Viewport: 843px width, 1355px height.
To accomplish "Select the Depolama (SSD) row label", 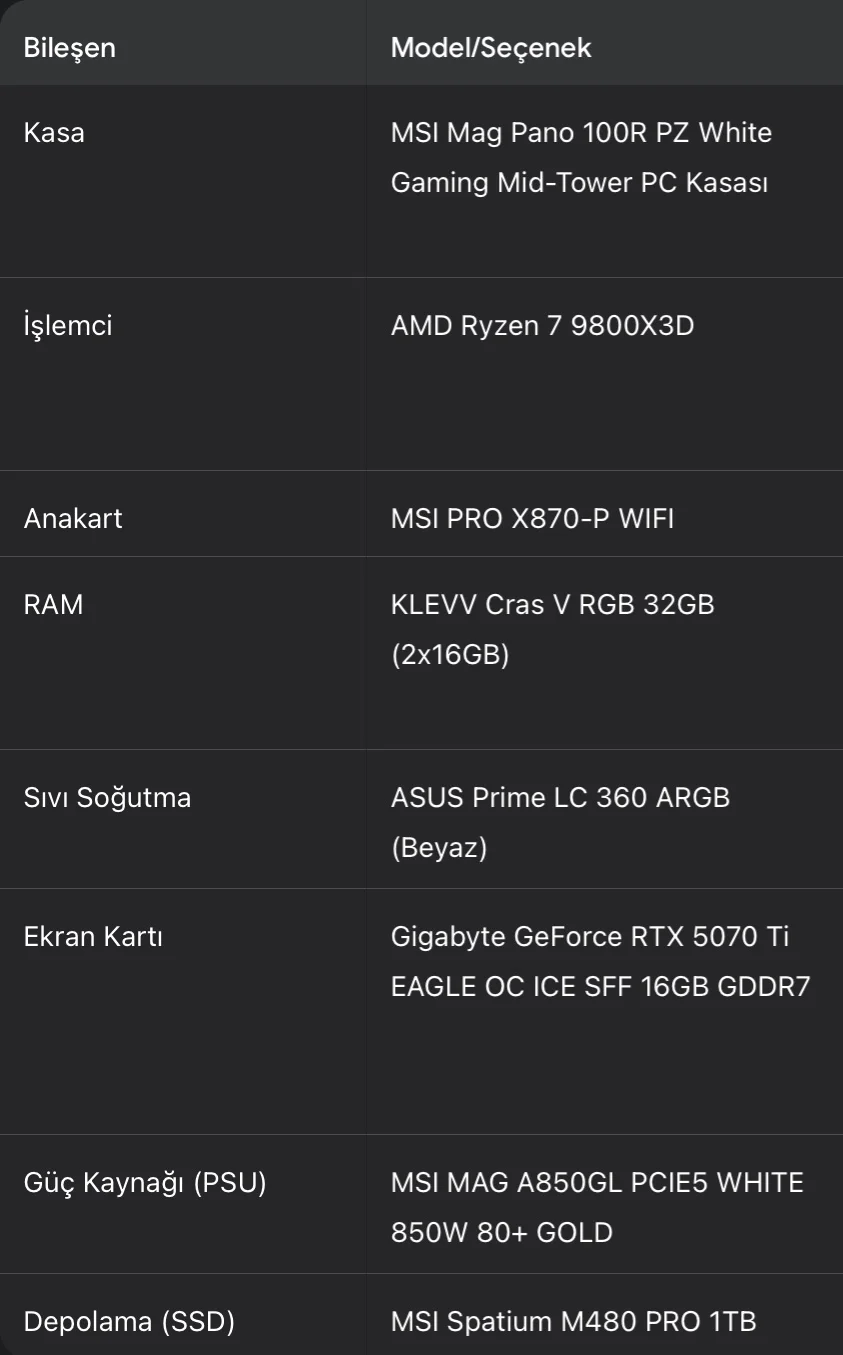I will [129, 1321].
